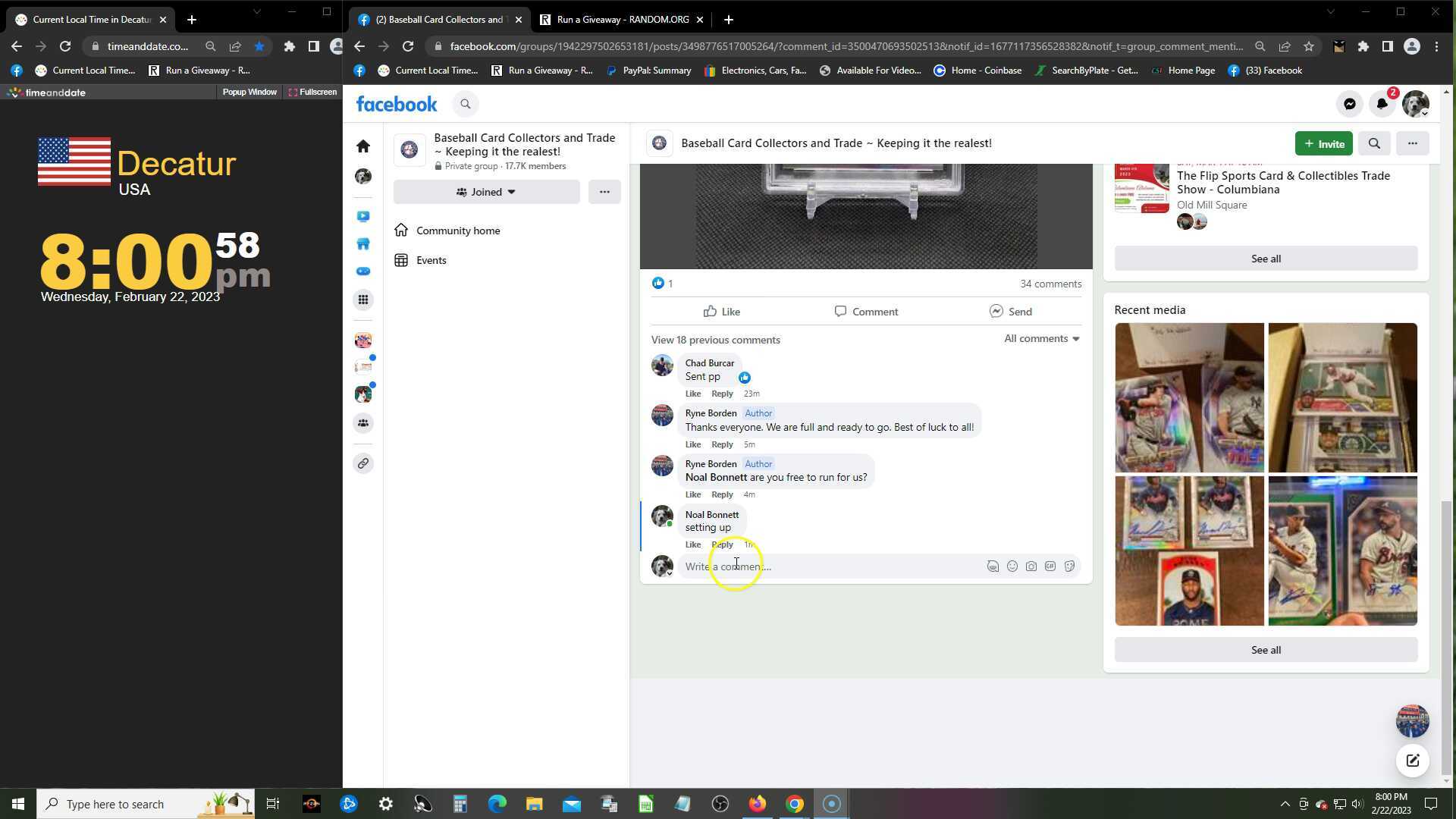Click the green Invite button
This screenshot has height=819, width=1456.
click(1323, 143)
